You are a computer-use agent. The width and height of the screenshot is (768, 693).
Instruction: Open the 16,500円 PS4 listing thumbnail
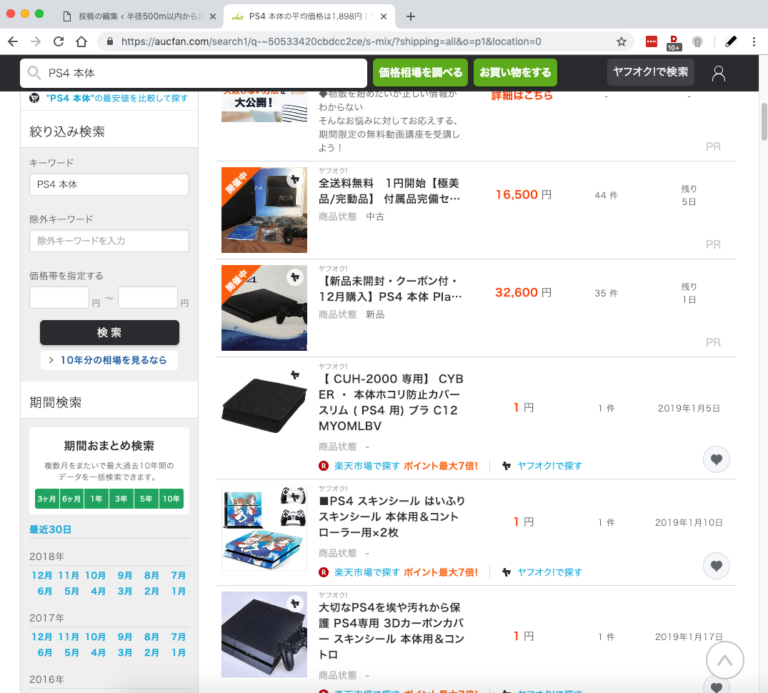point(264,209)
